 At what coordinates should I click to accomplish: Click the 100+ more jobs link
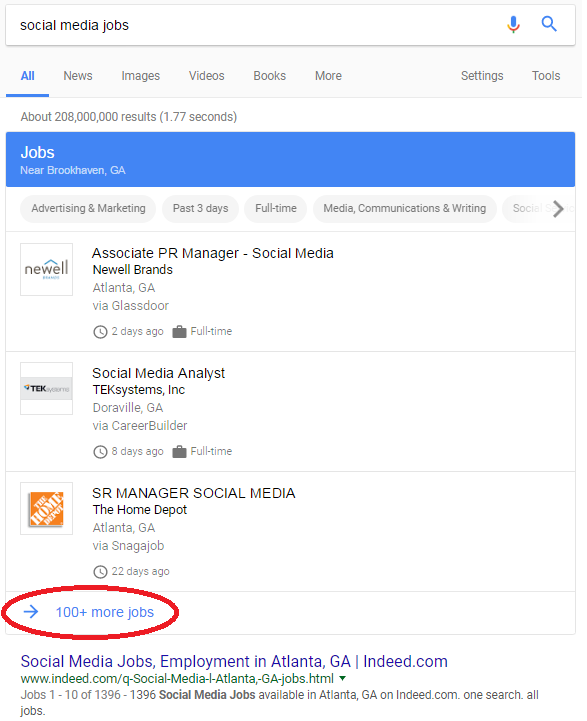[x=105, y=612]
